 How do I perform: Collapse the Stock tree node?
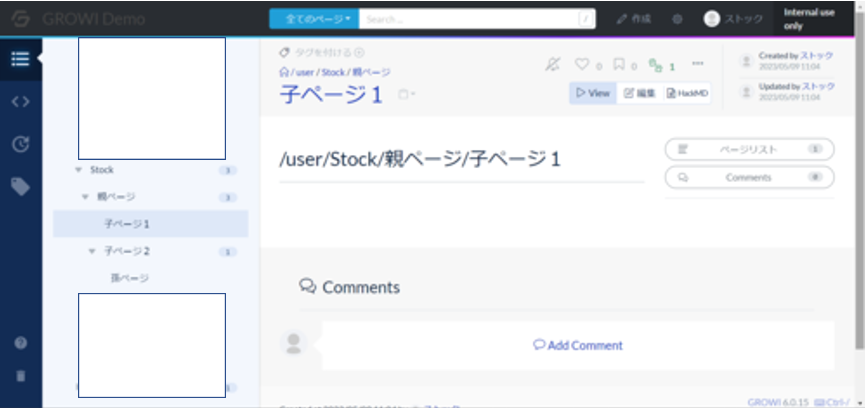(x=78, y=170)
